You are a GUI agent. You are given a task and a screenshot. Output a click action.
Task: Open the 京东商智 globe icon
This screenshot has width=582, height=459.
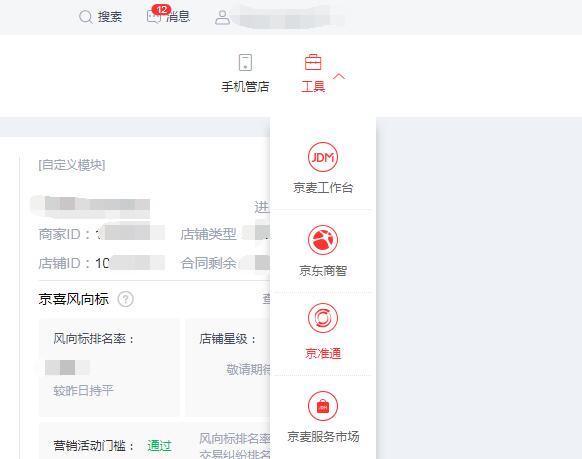[x=323, y=240]
